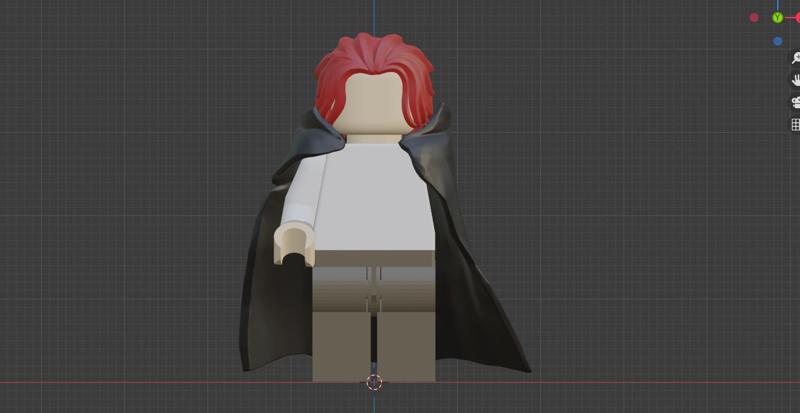Click the dark red negative X axis gizmo dot
Viewport: 800px width, 413px height.
click(x=754, y=18)
